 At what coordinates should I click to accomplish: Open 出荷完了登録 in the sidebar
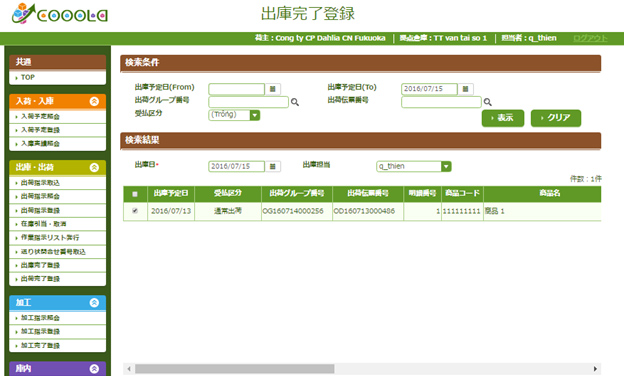click(58, 279)
